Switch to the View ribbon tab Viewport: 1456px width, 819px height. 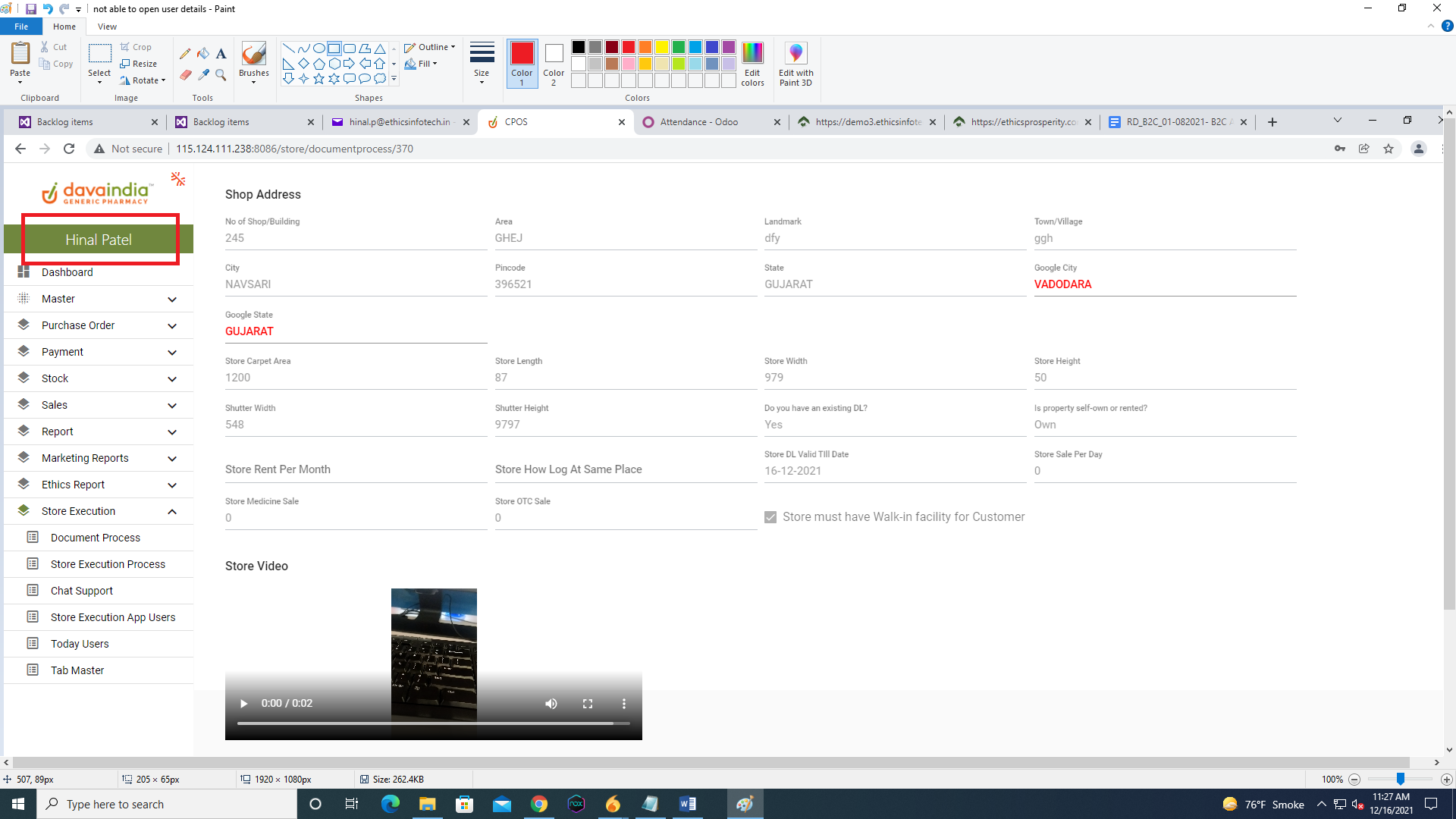[107, 27]
